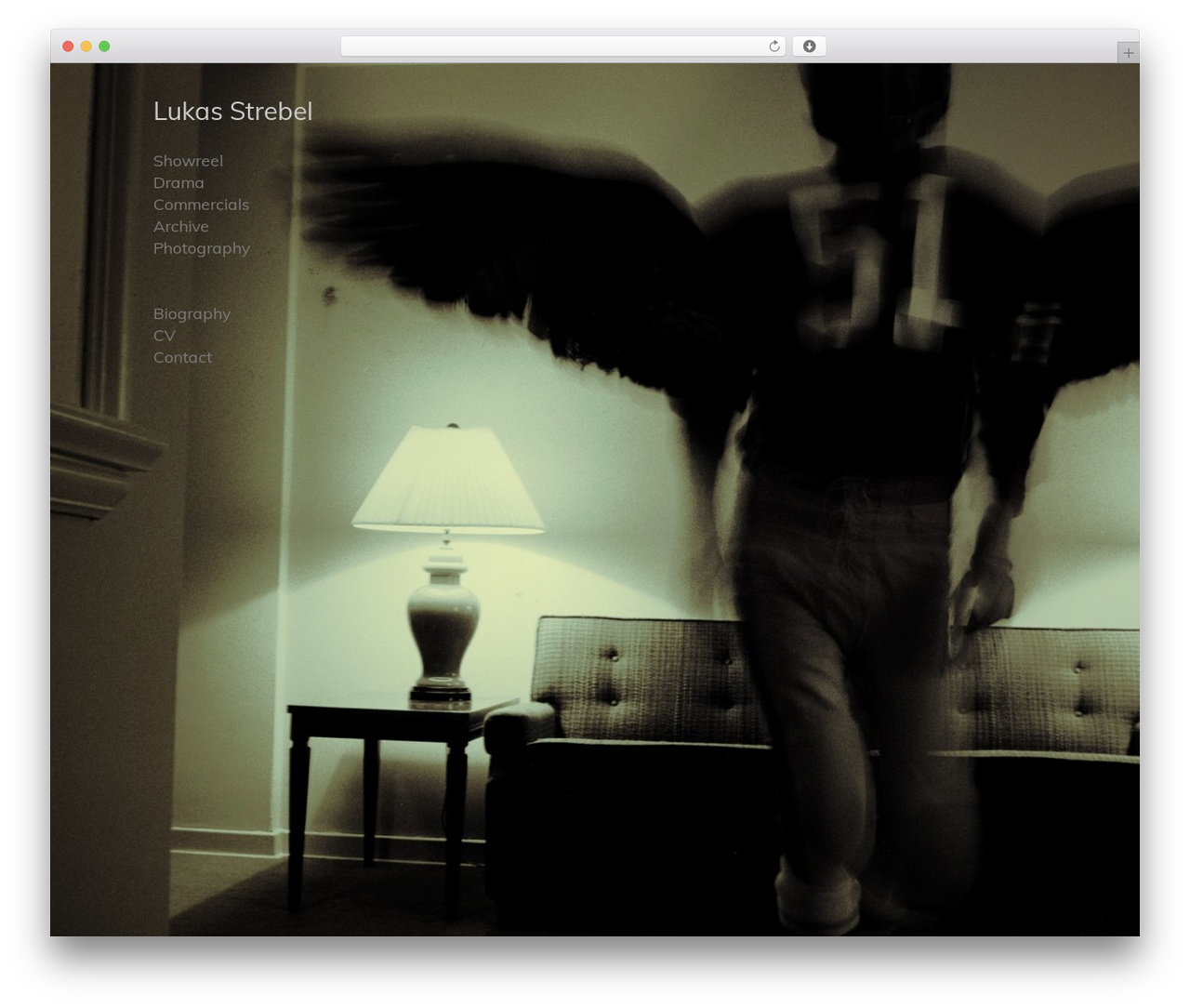View the Photography section
1190x1008 pixels.
(x=202, y=248)
